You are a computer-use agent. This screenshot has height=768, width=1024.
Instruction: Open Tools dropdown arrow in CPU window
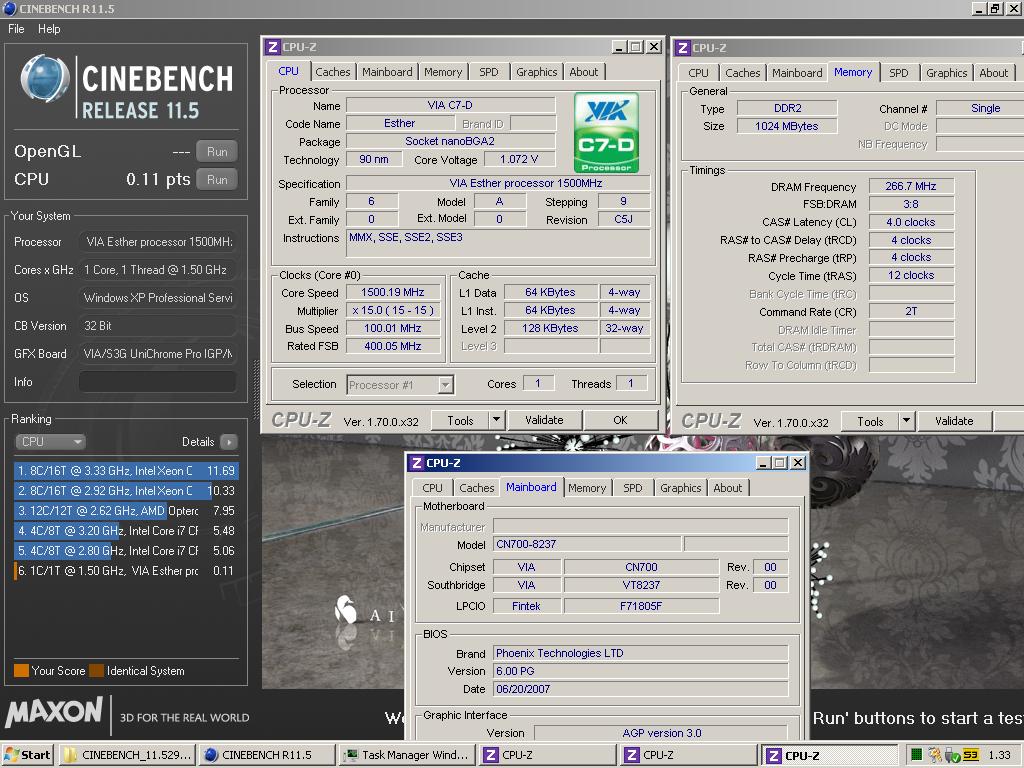pyautogui.click(x=496, y=420)
